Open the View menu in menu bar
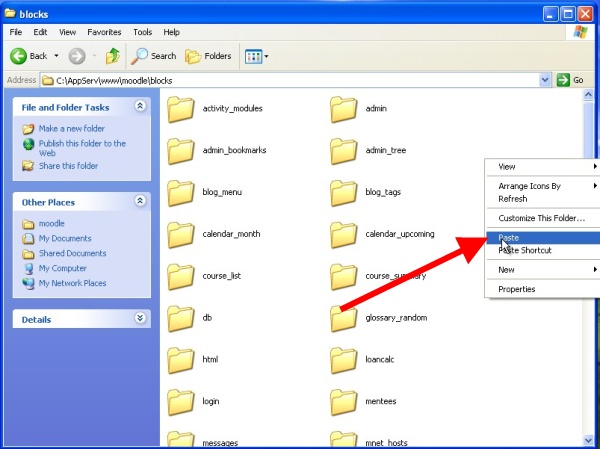Image resolution: width=600 pixels, height=449 pixels. tap(67, 32)
